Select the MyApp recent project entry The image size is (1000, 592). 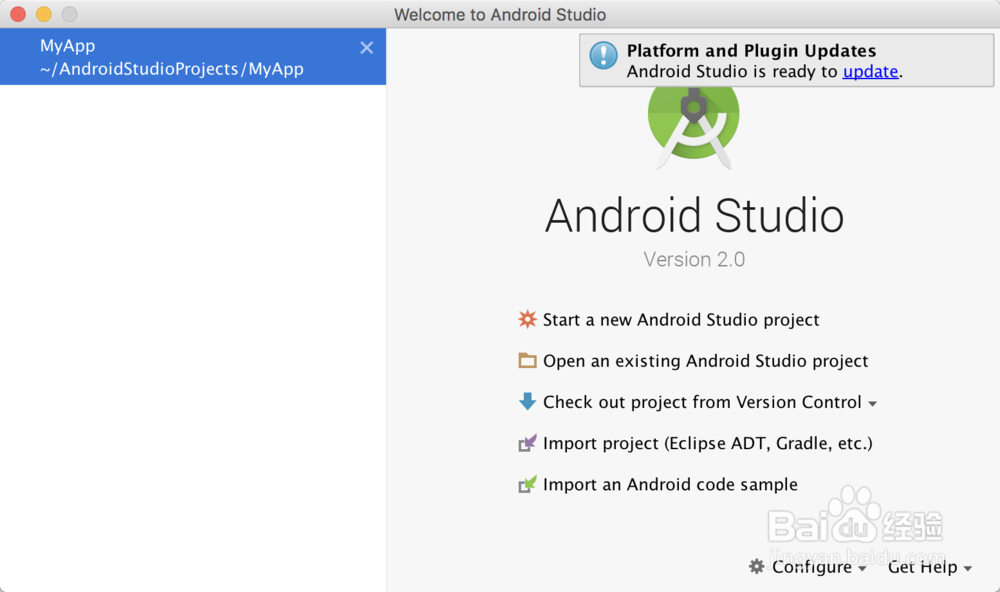pyautogui.click(x=150, y=57)
